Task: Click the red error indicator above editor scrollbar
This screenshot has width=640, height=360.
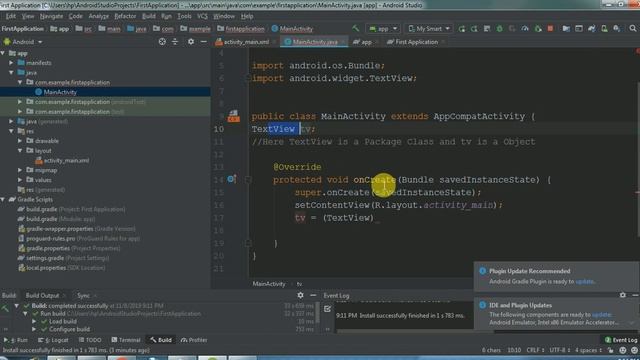Action: point(637,51)
